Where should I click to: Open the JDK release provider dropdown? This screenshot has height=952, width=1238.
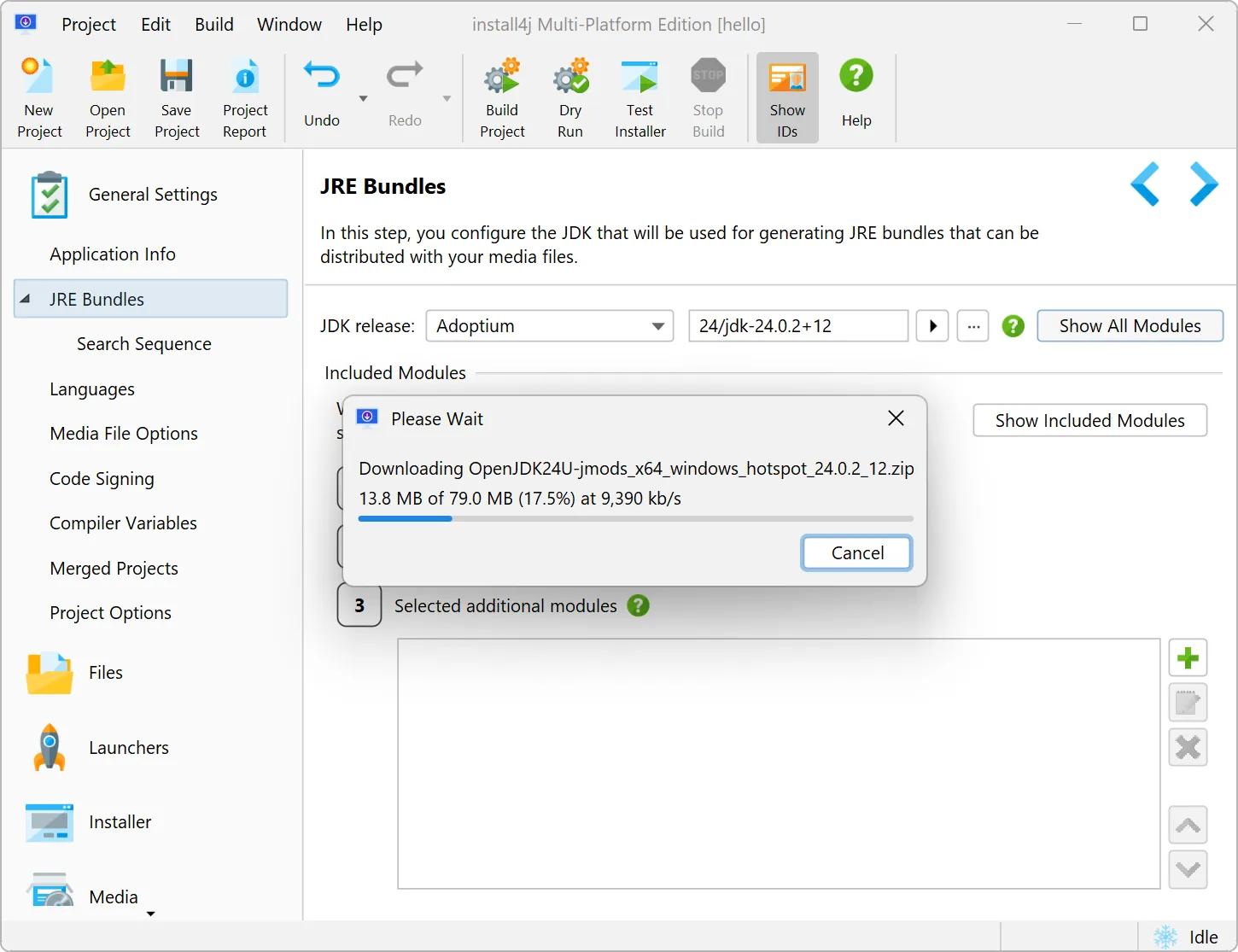click(x=657, y=326)
